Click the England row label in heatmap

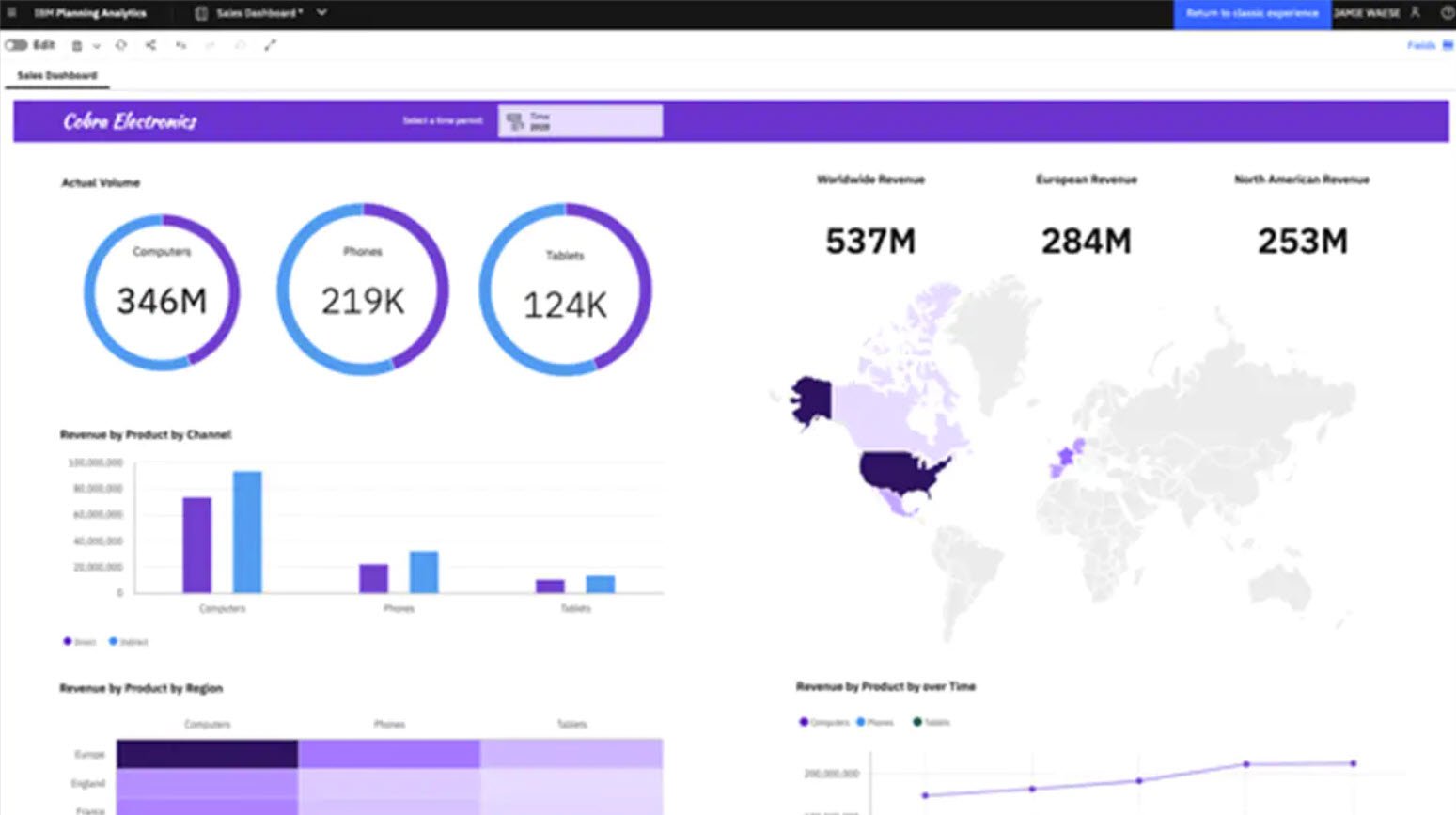coord(88,783)
